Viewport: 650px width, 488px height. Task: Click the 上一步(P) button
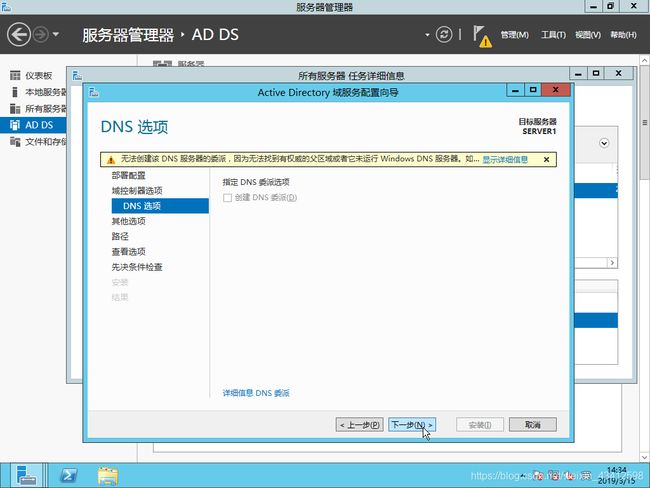(359, 425)
